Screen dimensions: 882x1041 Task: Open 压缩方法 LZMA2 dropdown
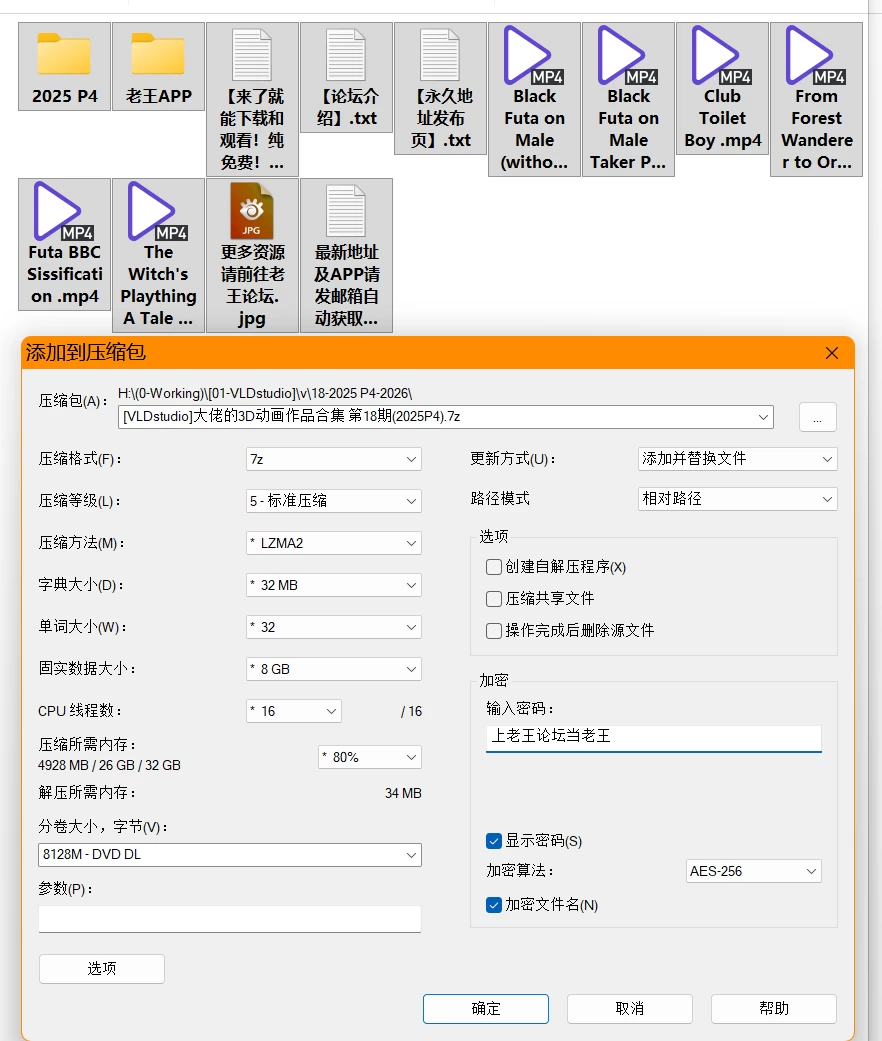pos(334,543)
